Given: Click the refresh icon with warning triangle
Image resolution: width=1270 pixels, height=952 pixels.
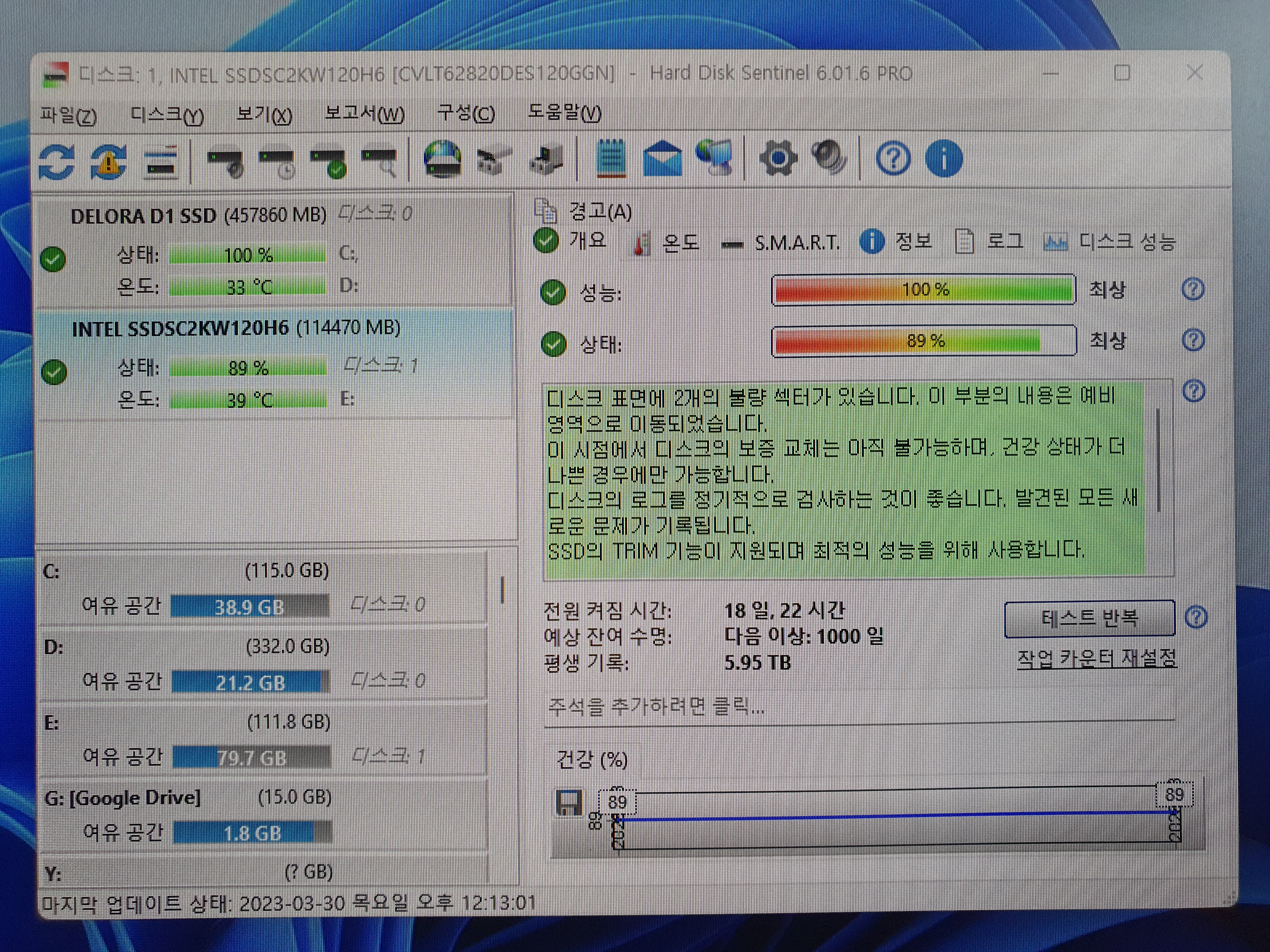Looking at the screenshot, I should pos(109,161).
